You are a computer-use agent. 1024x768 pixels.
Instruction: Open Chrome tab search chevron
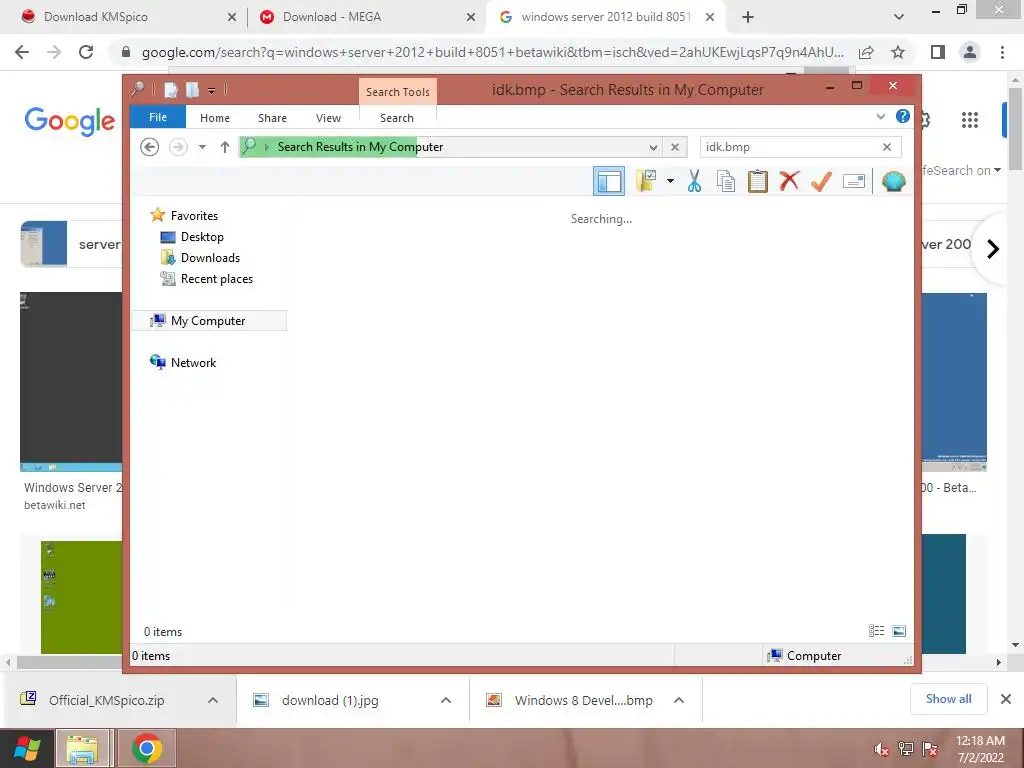click(x=899, y=17)
